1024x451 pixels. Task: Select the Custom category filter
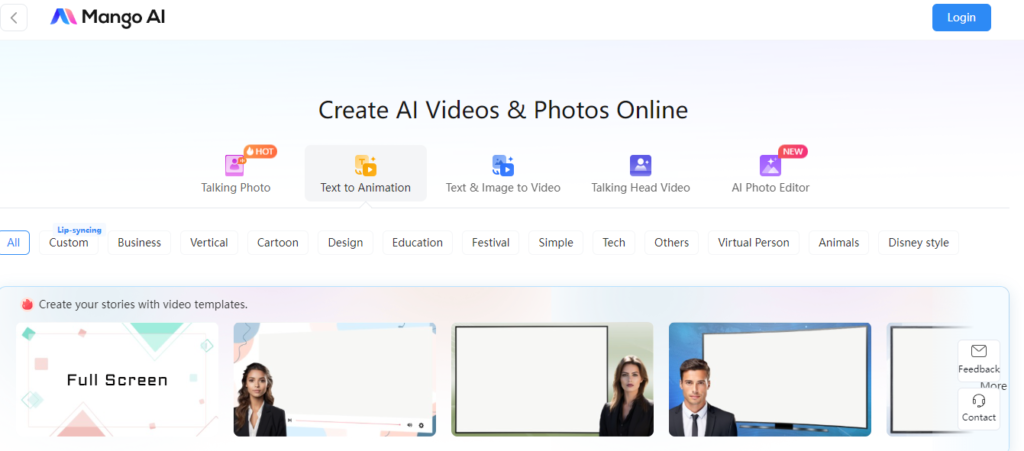[69, 243]
